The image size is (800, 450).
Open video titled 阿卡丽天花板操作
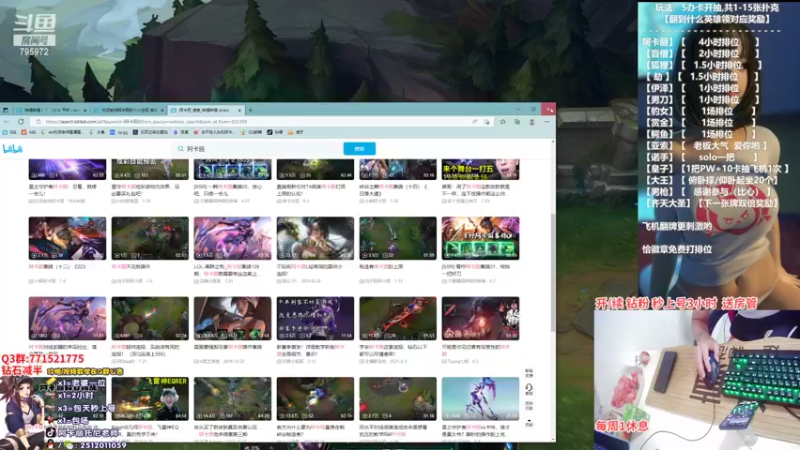(131, 267)
